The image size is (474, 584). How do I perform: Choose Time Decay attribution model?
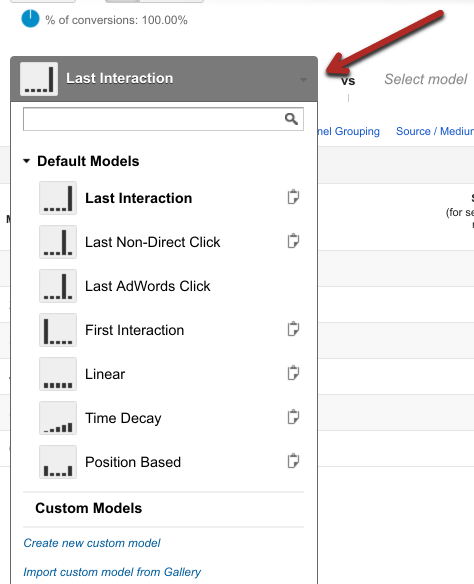coord(123,418)
